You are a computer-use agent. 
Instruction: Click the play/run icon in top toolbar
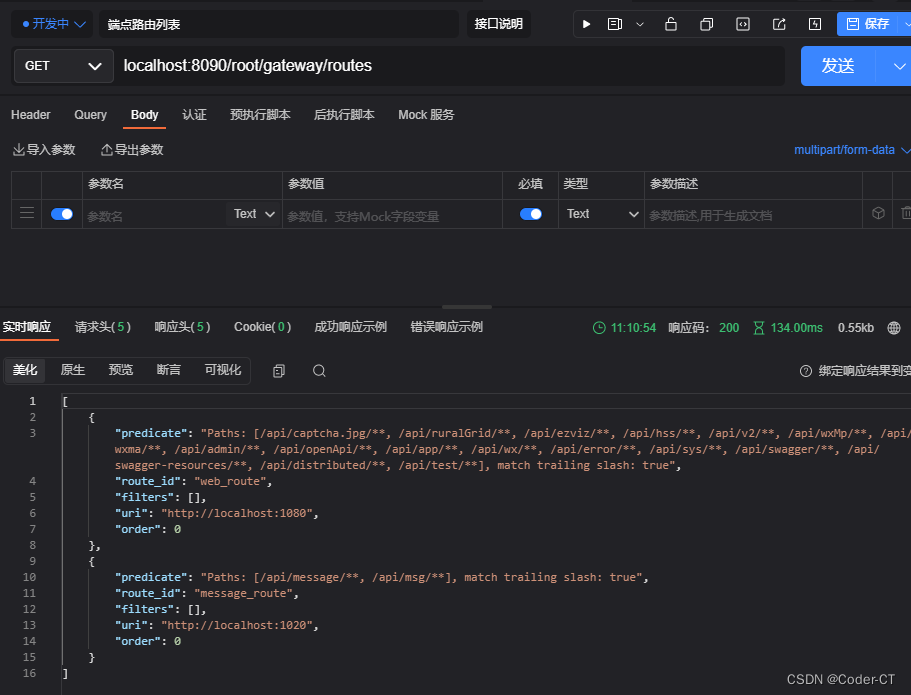pos(586,24)
